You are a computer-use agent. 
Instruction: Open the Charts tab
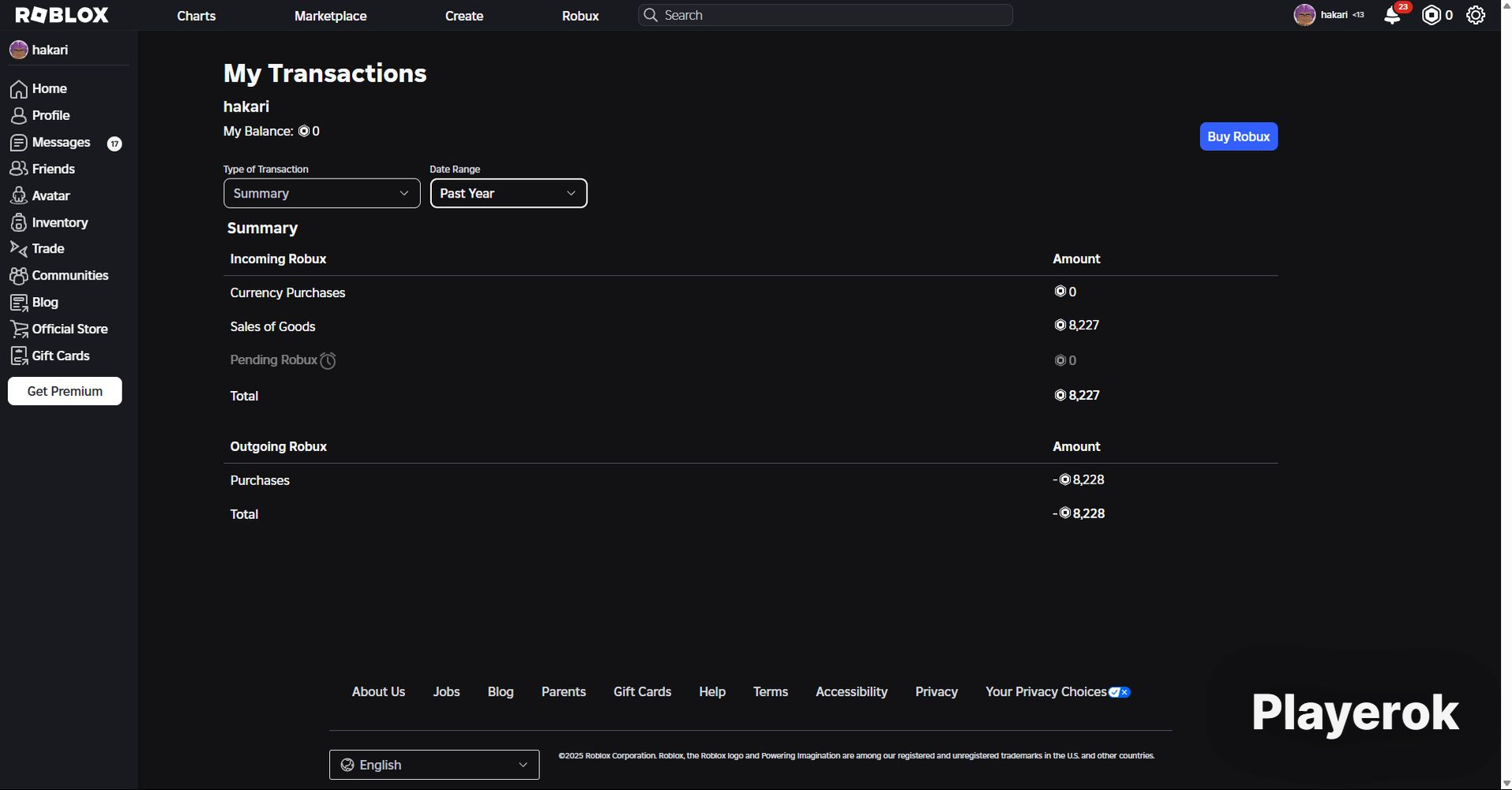tap(197, 16)
